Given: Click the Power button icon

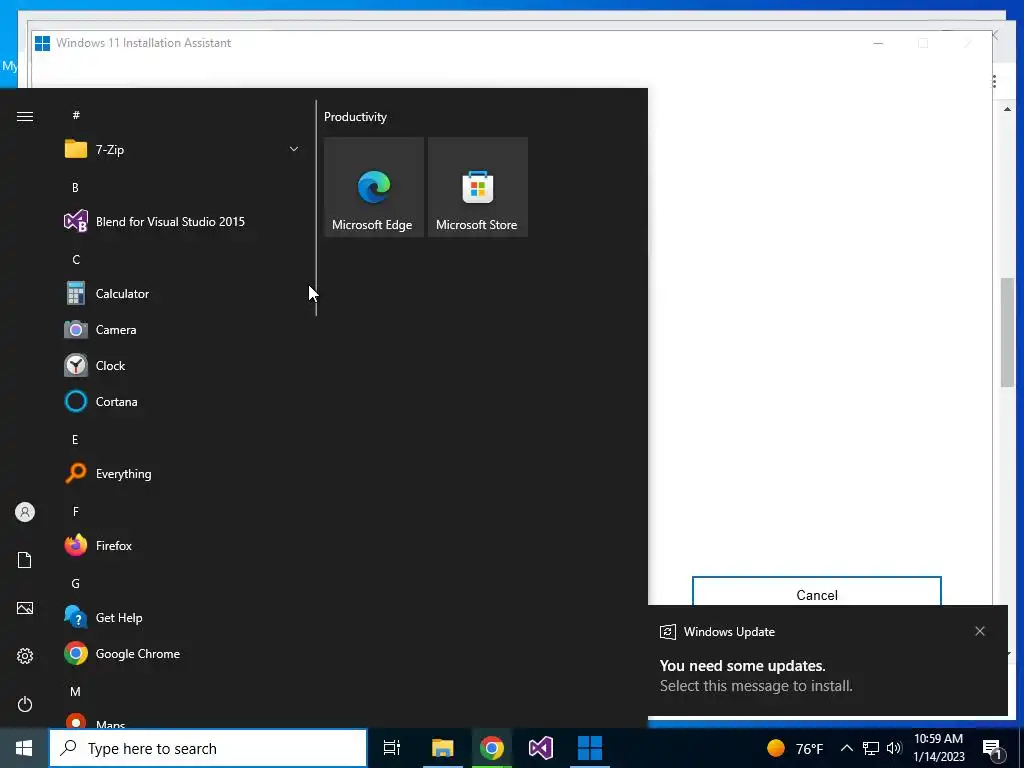Looking at the screenshot, I should [25, 704].
